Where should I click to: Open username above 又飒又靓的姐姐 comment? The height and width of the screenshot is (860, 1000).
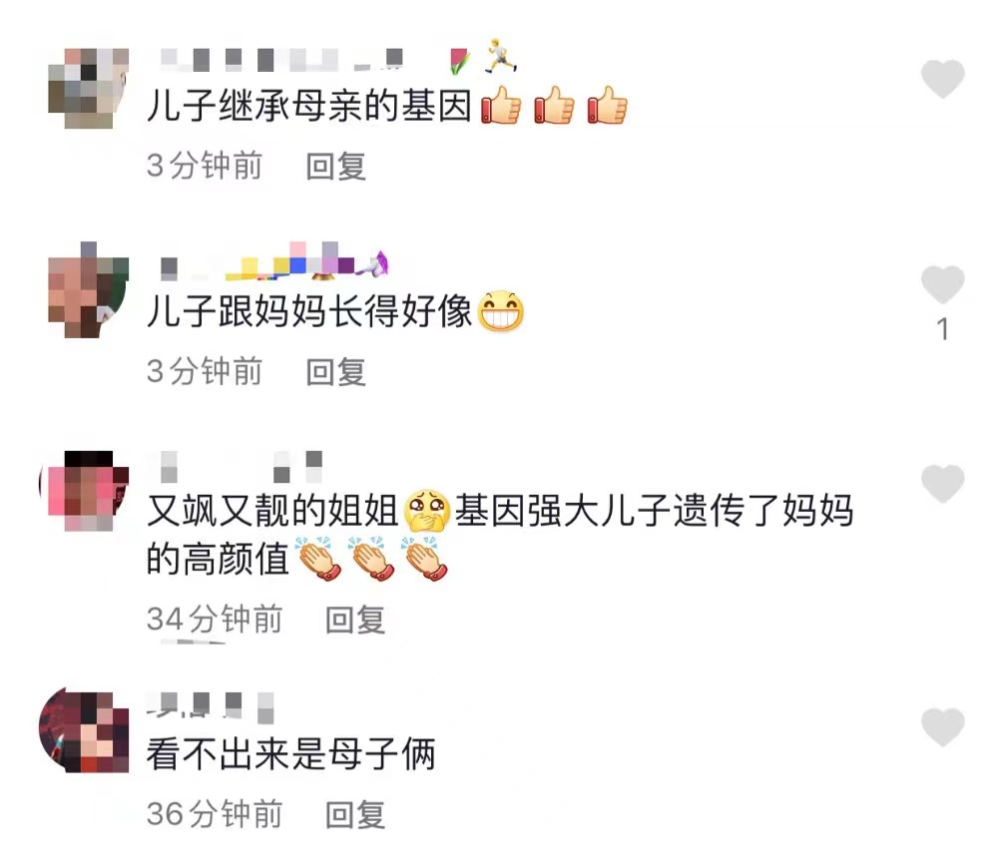(242, 466)
